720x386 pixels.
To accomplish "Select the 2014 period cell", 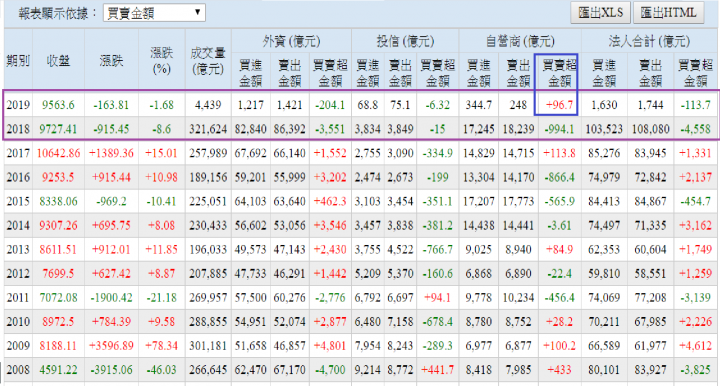I will tap(18, 225).
